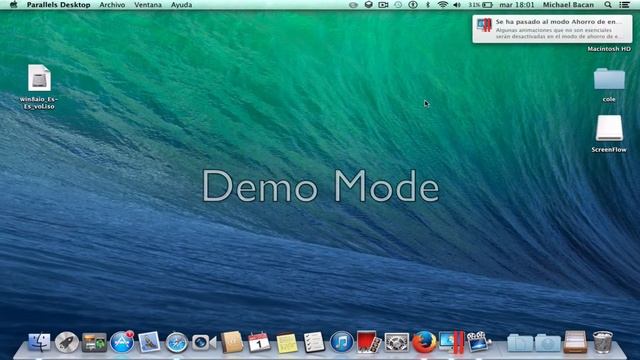Open Time Machine menu bar icon
The image size is (640, 360).
point(398,5)
